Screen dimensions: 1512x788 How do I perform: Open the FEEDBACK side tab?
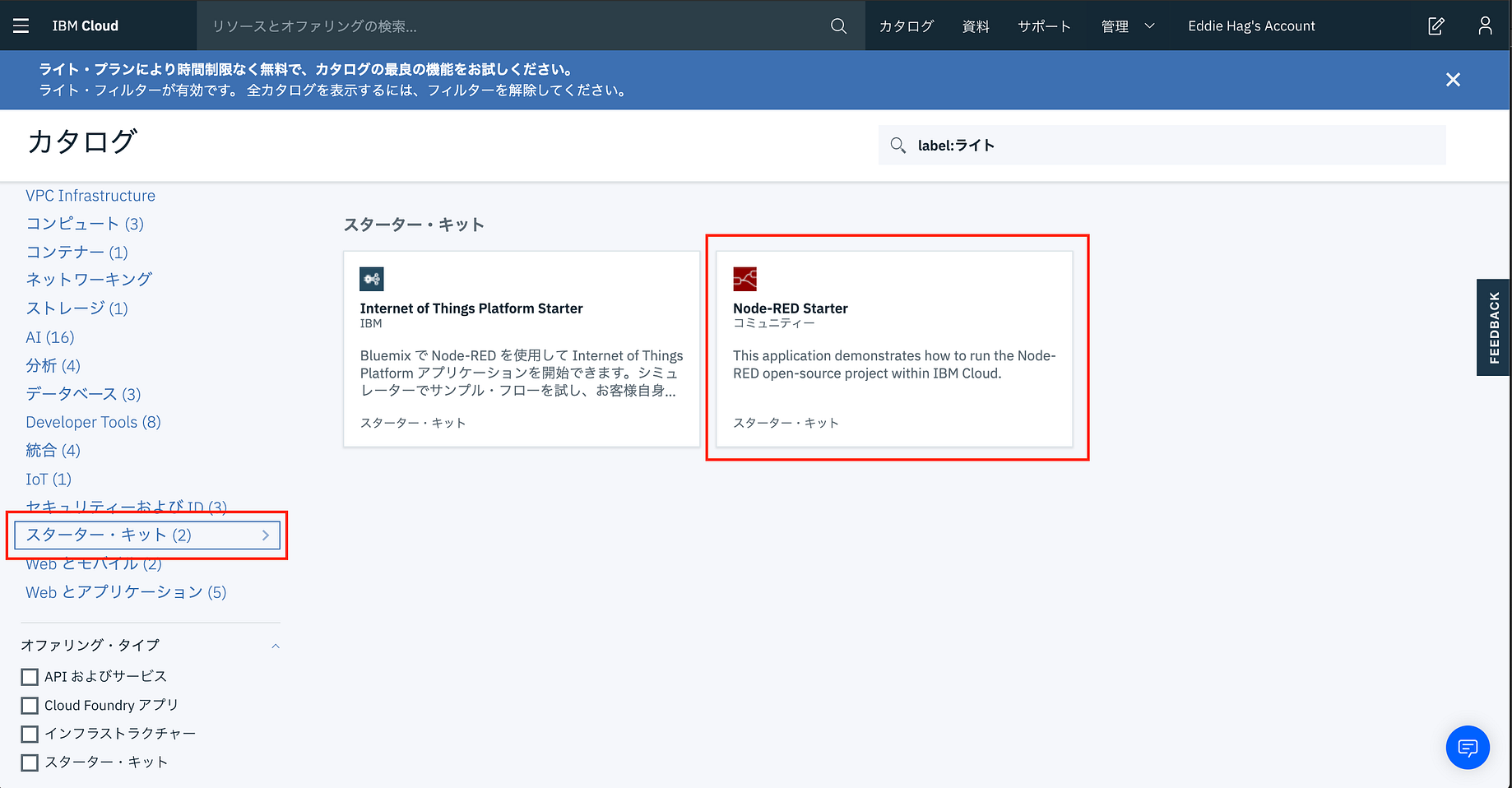[1494, 327]
